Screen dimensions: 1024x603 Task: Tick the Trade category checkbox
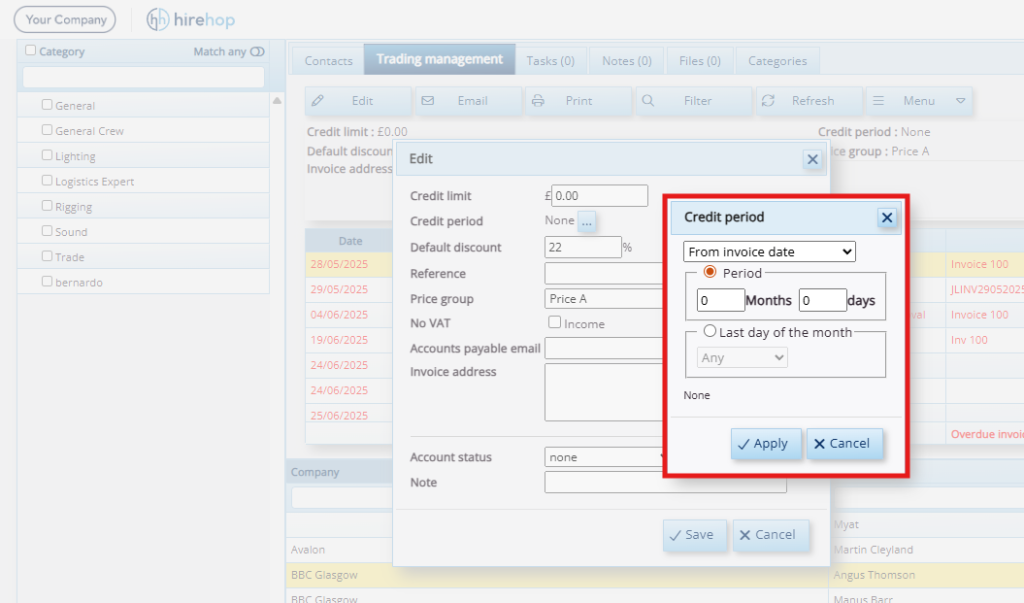coord(47,256)
